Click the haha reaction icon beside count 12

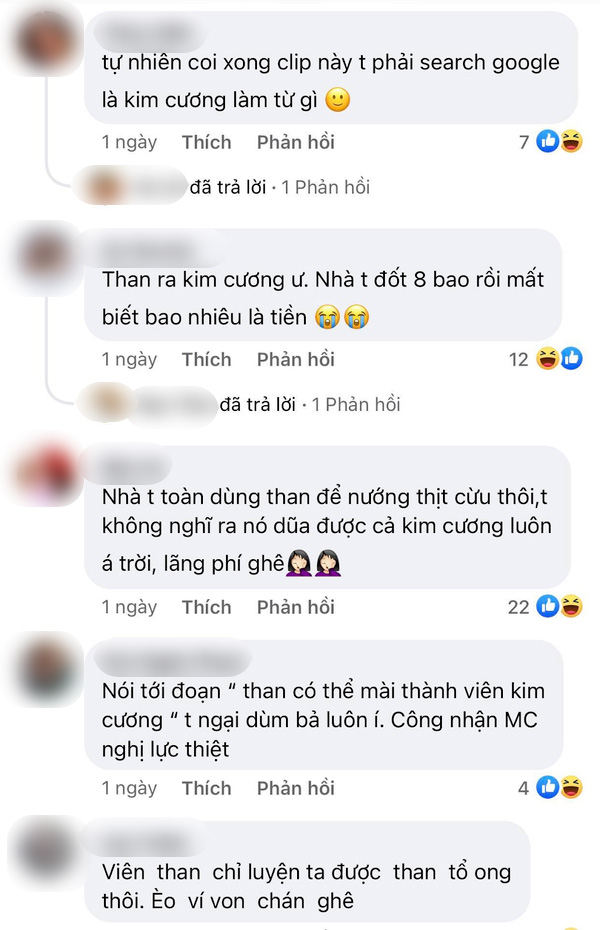(x=547, y=359)
